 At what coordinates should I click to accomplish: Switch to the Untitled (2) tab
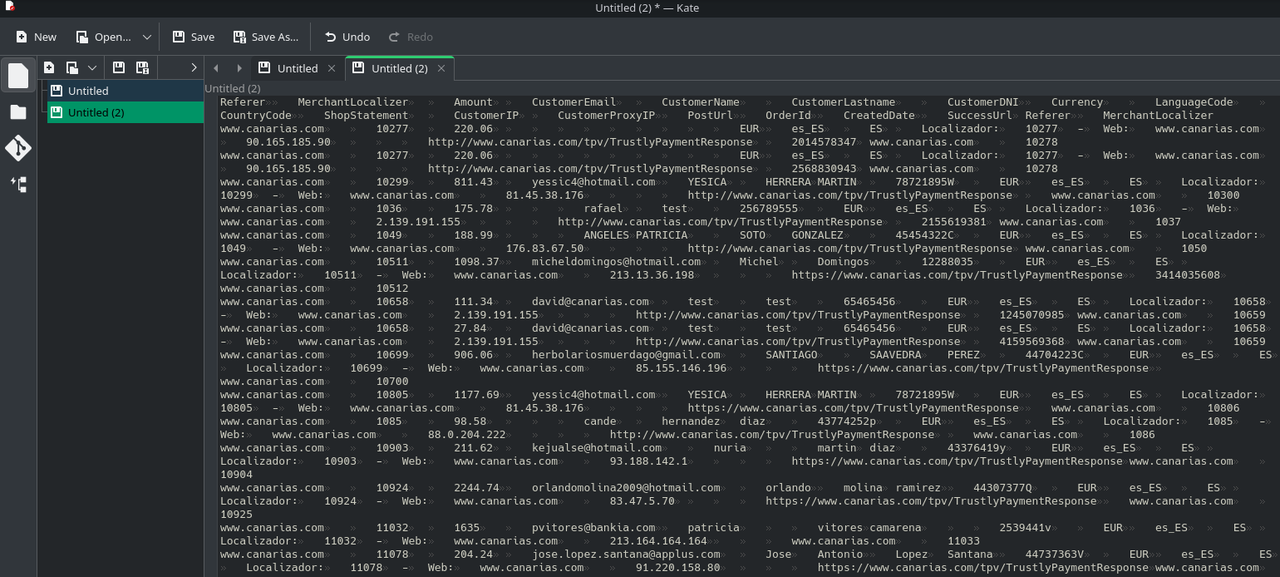[399, 69]
